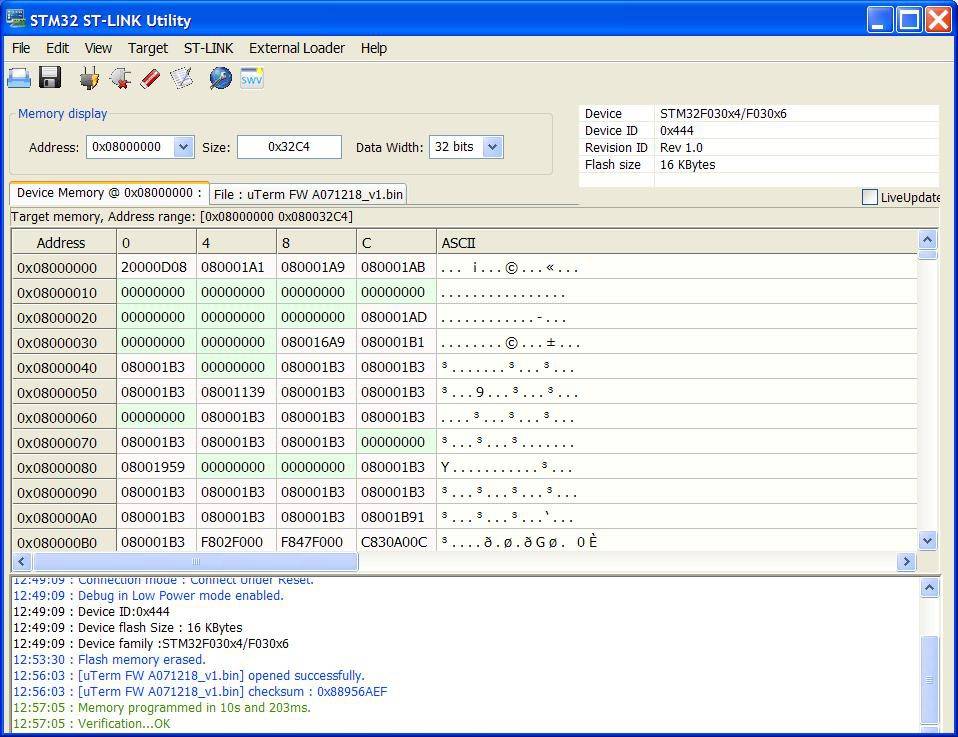Open Program and verify toolbar icon
The image size is (958, 737).
181,78
